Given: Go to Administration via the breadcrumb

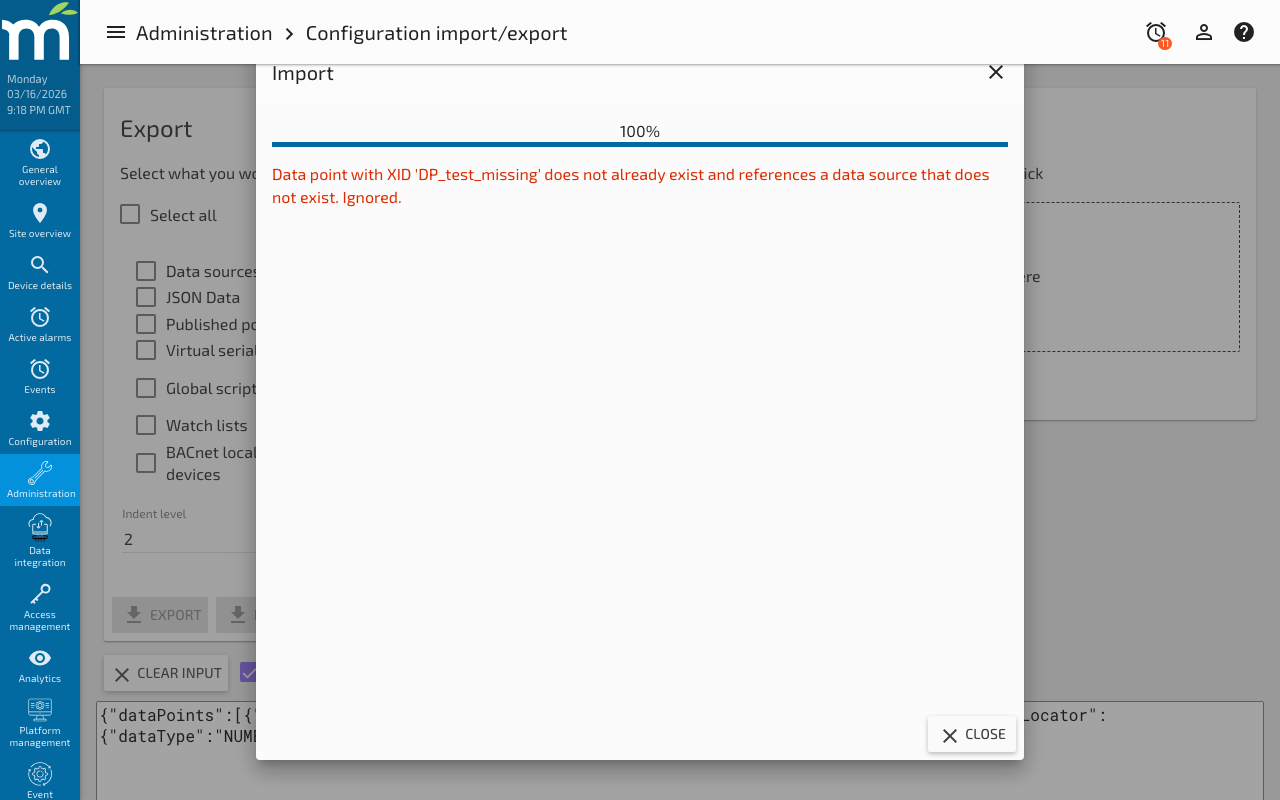Looking at the screenshot, I should 204,32.
